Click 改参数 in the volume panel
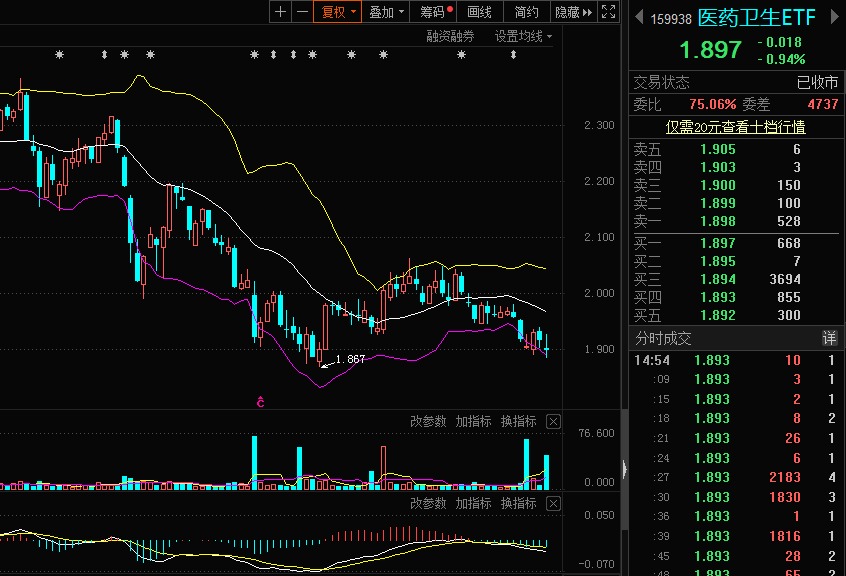The image size is (846, 576). (x=428, y=421)
